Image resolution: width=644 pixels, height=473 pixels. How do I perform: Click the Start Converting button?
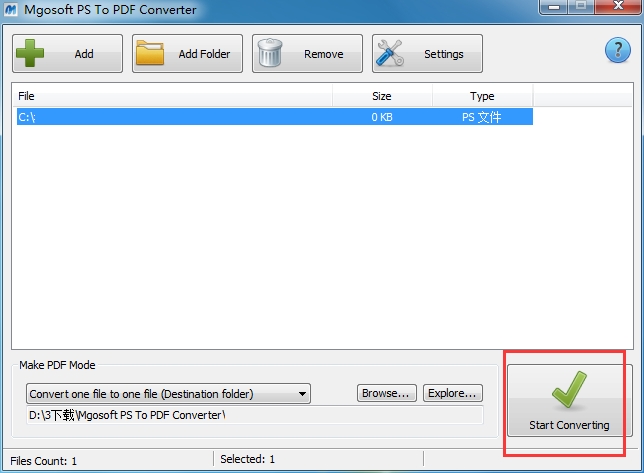tap(569, 401)
